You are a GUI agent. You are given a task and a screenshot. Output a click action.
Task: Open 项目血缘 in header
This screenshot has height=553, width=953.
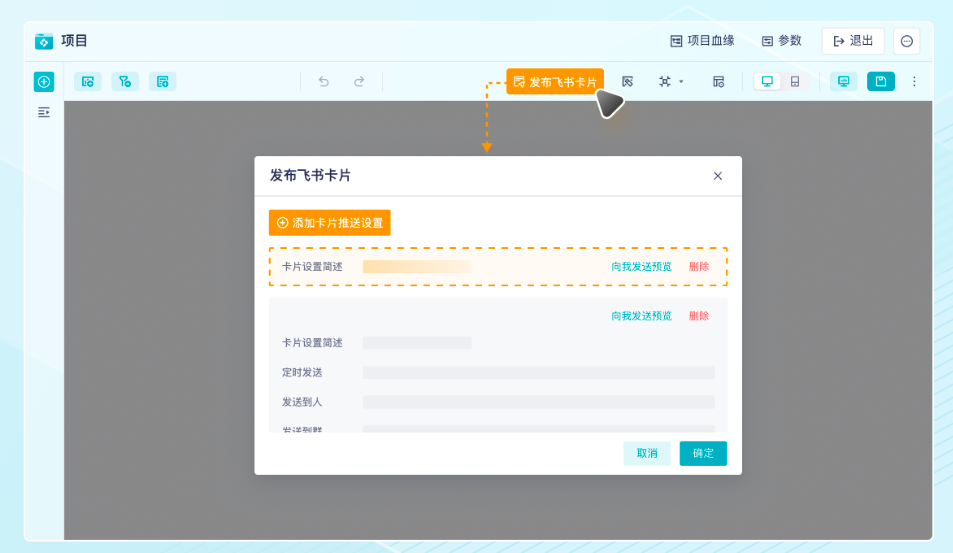point(703,41)
